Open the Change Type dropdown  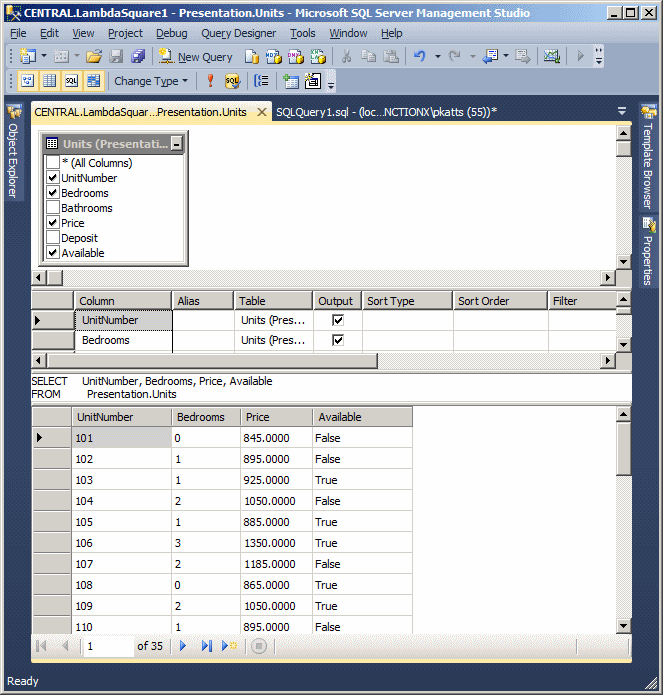pos(151,81)
